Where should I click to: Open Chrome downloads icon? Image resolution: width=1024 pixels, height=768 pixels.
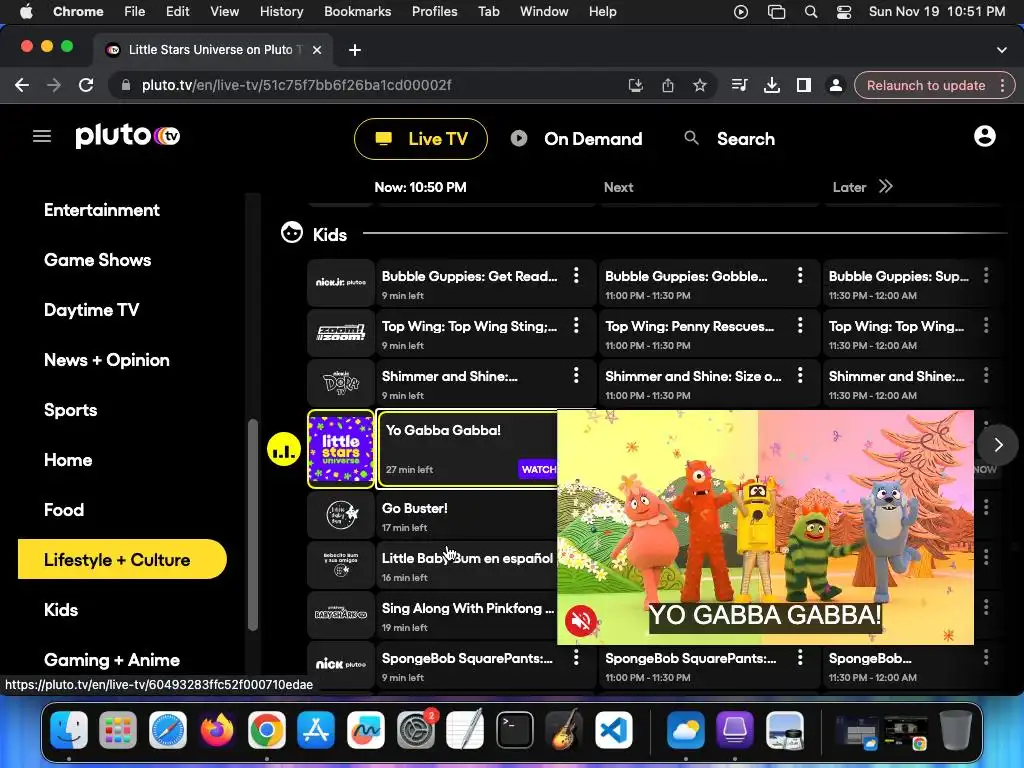coord(771,85)
